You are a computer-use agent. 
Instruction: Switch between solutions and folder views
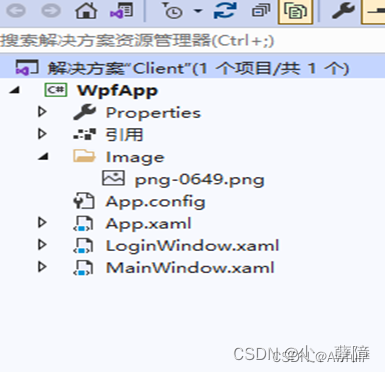[121, 10]
